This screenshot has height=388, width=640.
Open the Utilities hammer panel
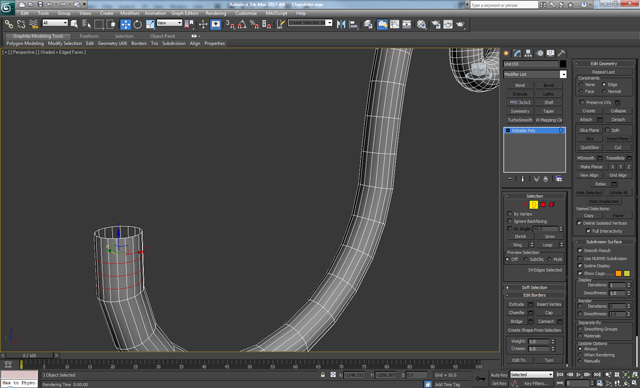pyautogui.click(x=562, y=53)
